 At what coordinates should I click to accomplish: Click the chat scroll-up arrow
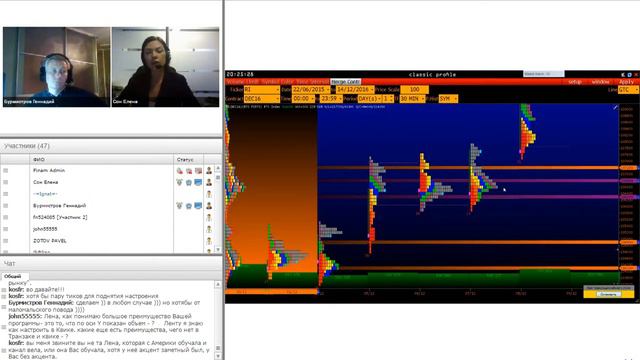218,284
